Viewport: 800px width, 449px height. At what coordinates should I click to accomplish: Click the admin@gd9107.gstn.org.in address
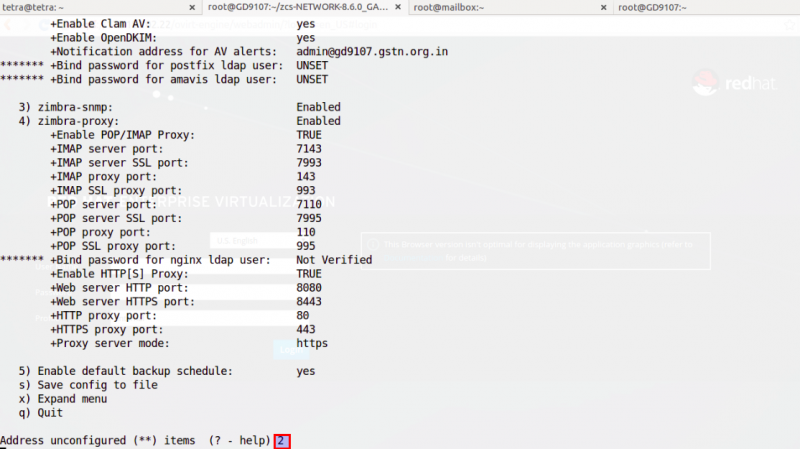coord(372,52)
